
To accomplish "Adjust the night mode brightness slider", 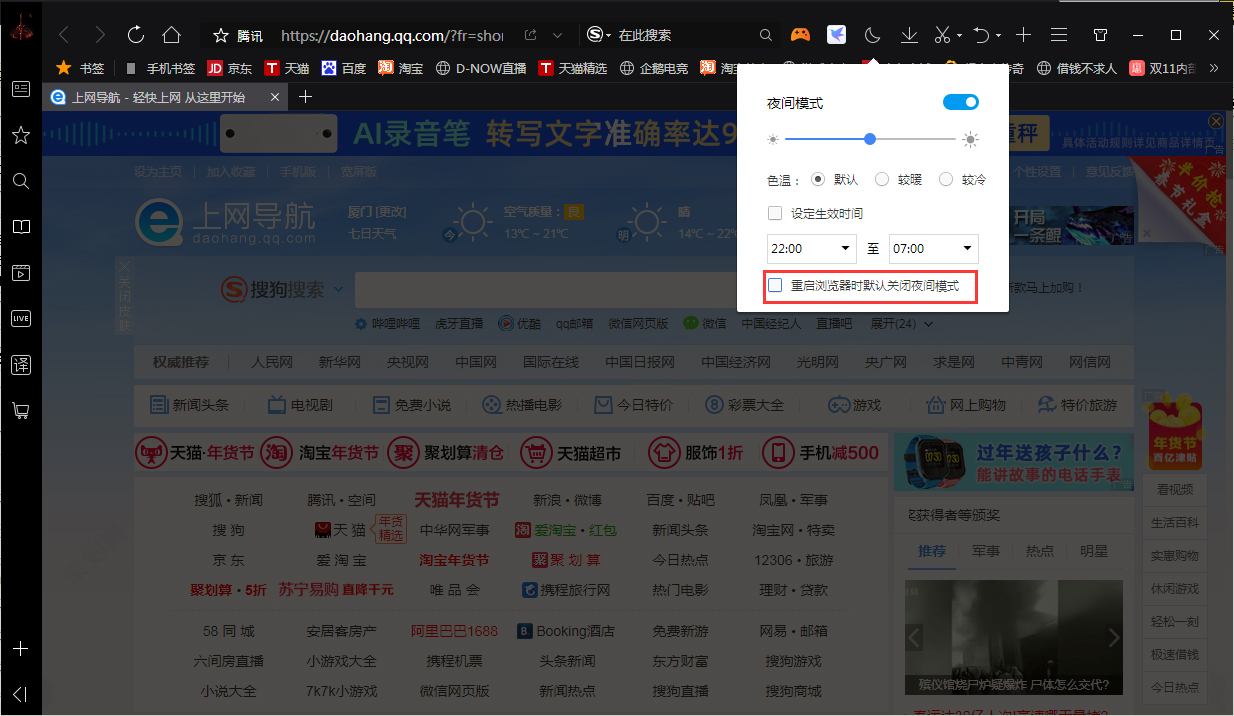I will tap(869, 138).
